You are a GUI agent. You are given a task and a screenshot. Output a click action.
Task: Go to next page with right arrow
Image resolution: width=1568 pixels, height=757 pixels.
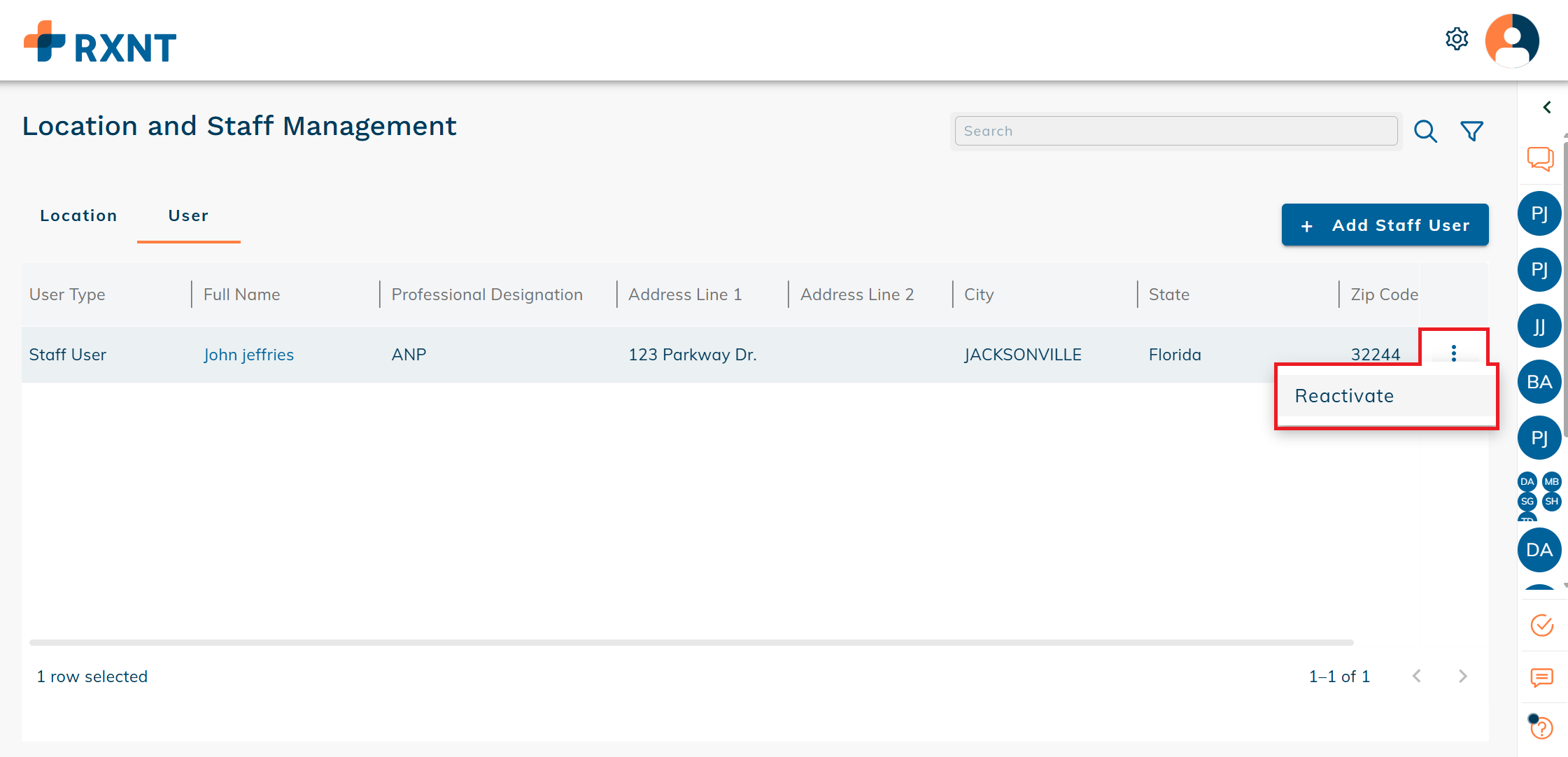[x=1463, y=676]
